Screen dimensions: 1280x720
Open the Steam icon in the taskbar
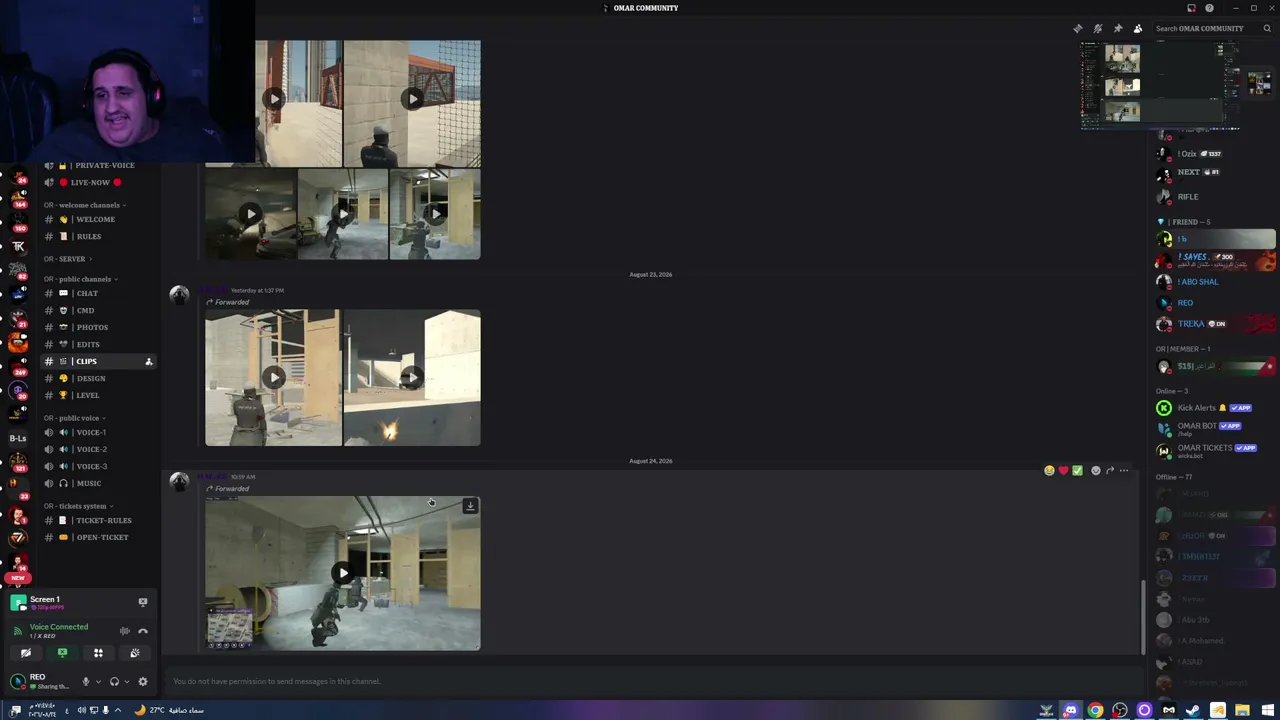1193,710
